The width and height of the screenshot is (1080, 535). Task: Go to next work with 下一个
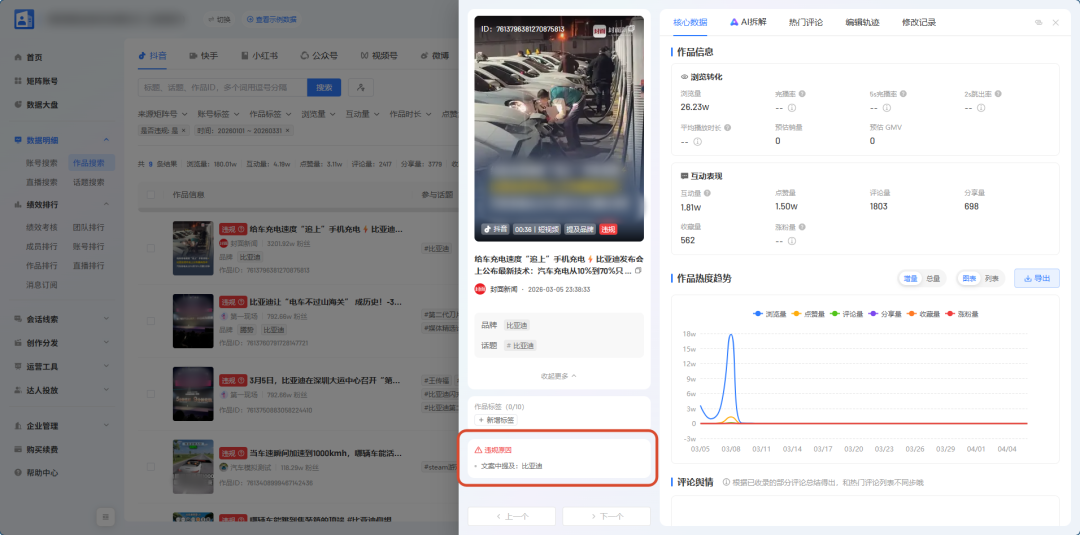coord(606,516)
